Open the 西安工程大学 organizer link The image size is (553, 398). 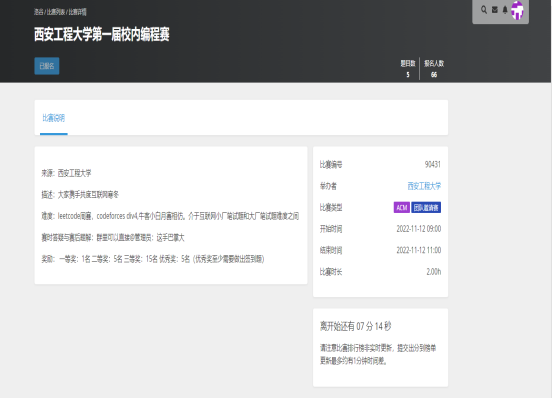[x=424, y=186]
